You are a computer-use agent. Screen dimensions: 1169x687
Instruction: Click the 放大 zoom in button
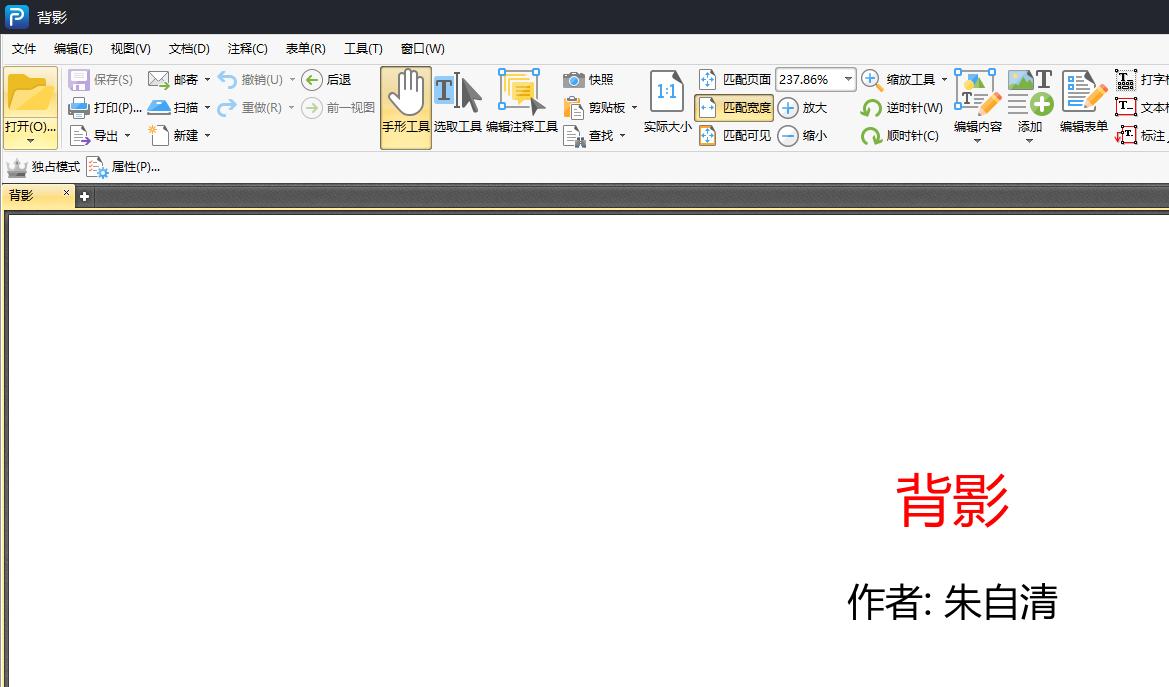click(806, 107)
